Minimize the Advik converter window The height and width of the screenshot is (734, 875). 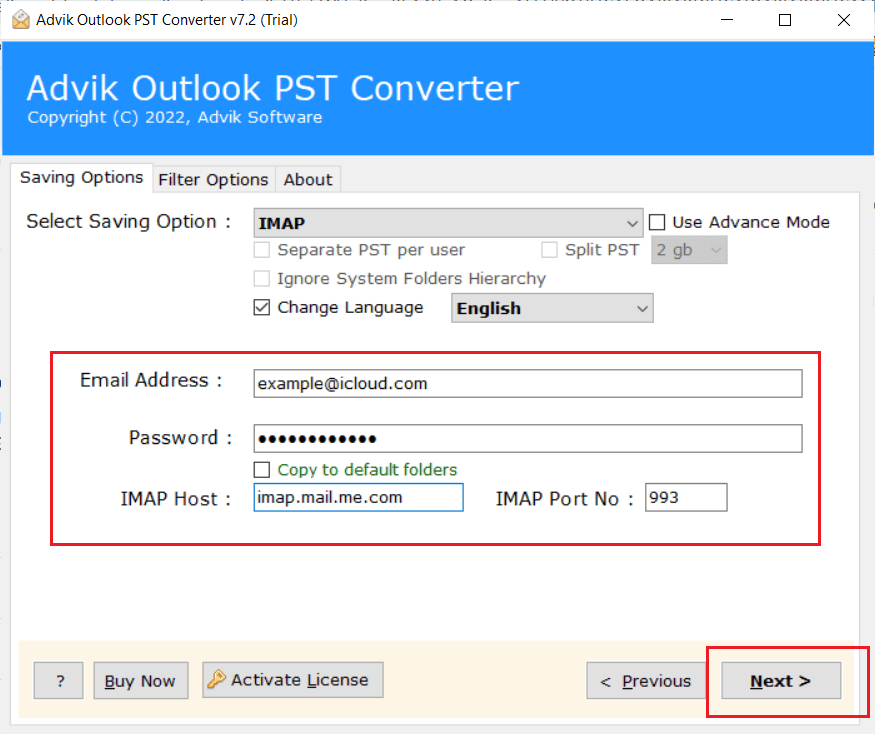point(727,20)
